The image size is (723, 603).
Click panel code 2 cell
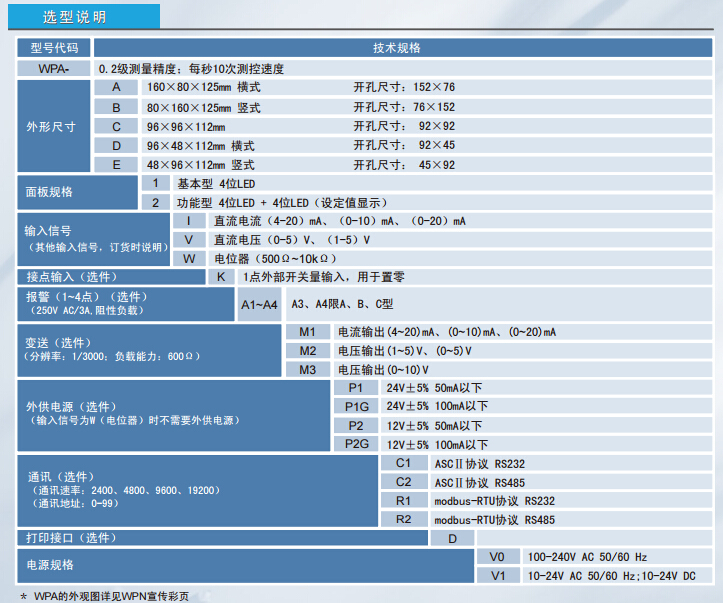(x=155, y=203)
